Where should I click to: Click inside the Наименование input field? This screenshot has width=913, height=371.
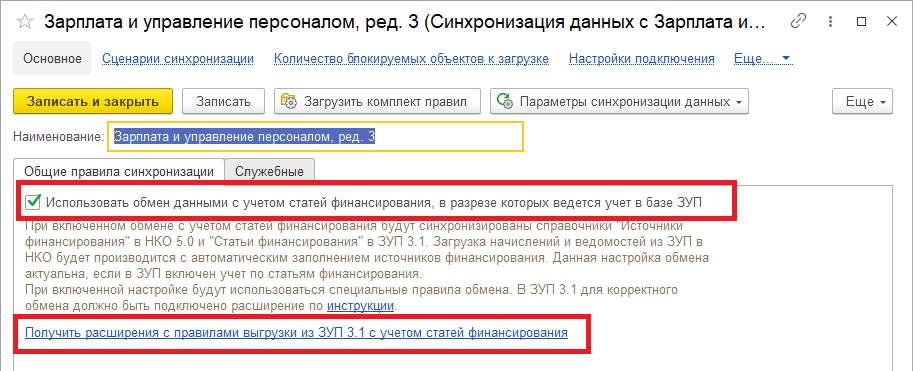point(315,136)
